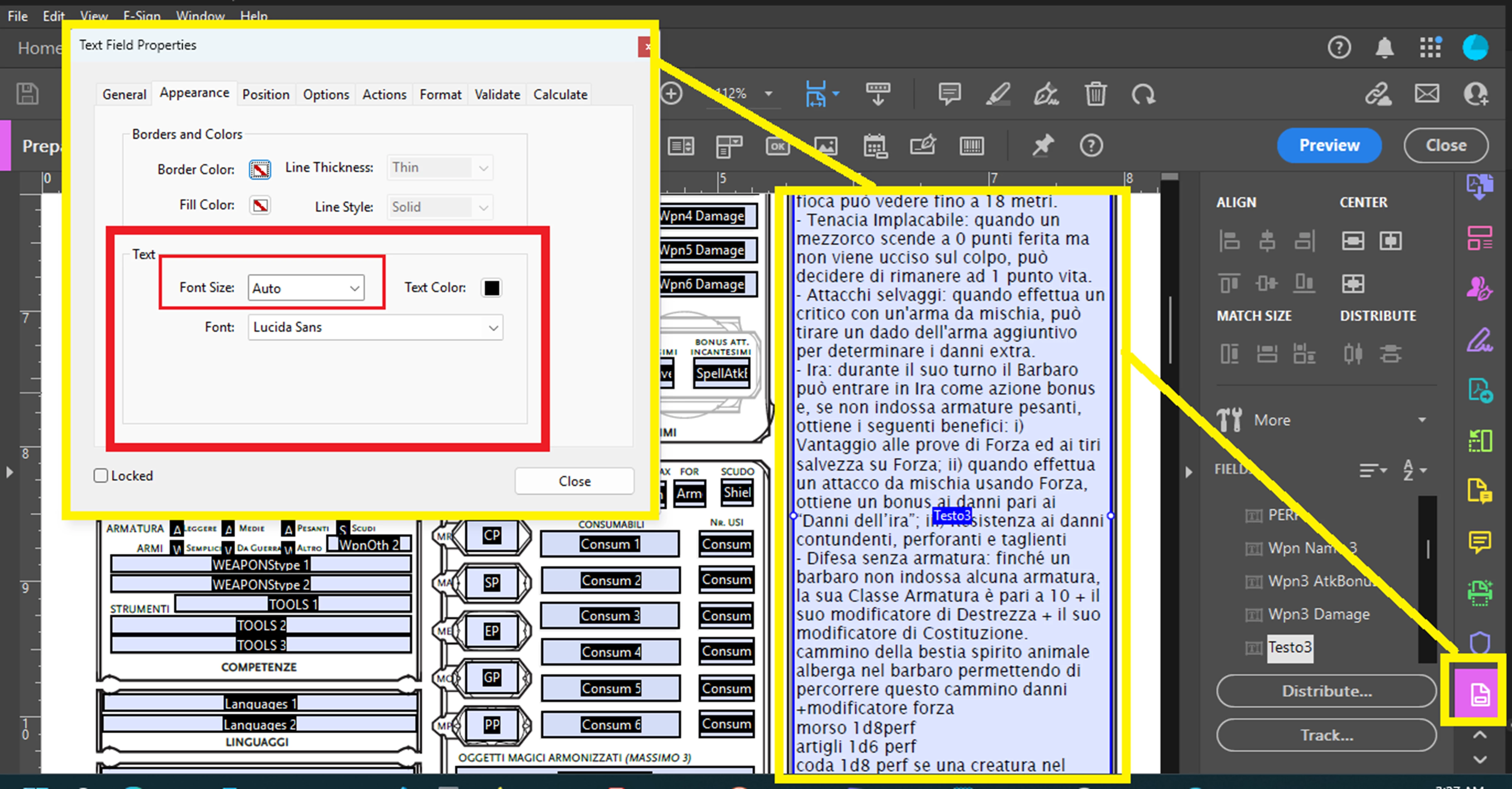Click the Distribute... button
1512x789 pixels.
click(x=1327, y=691)
